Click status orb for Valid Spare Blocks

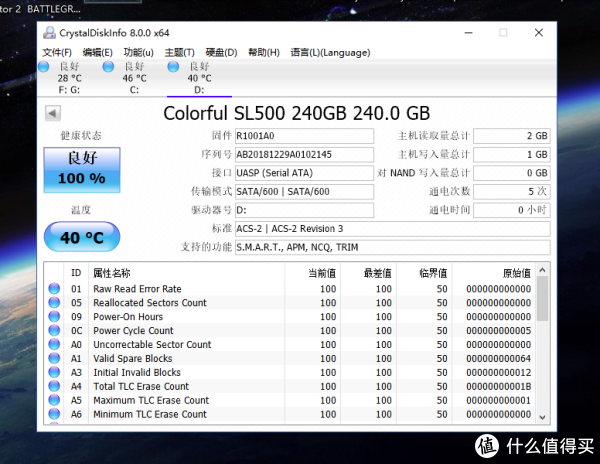tap(54, 358)
